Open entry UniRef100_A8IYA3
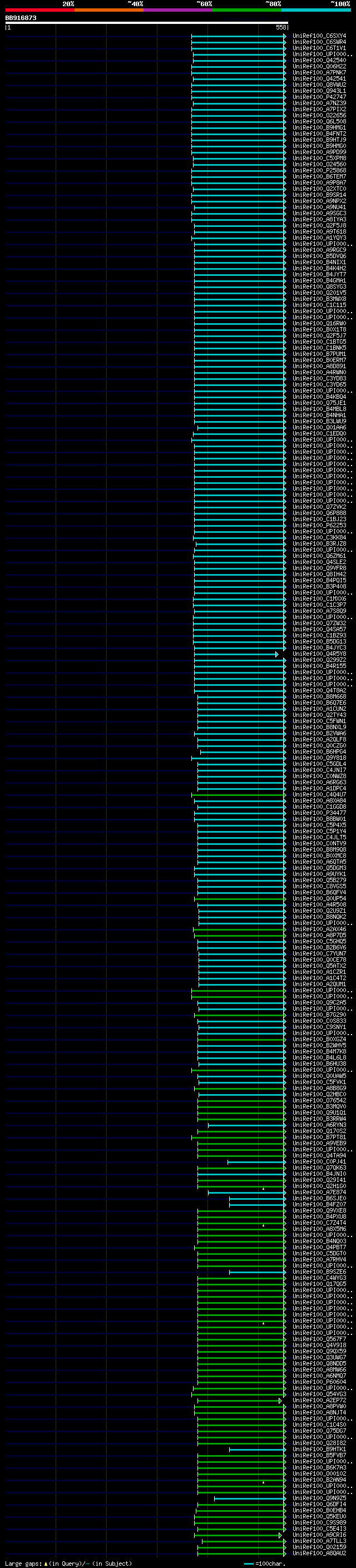This screenshot has height=1568, width=356. click(319, 219)
